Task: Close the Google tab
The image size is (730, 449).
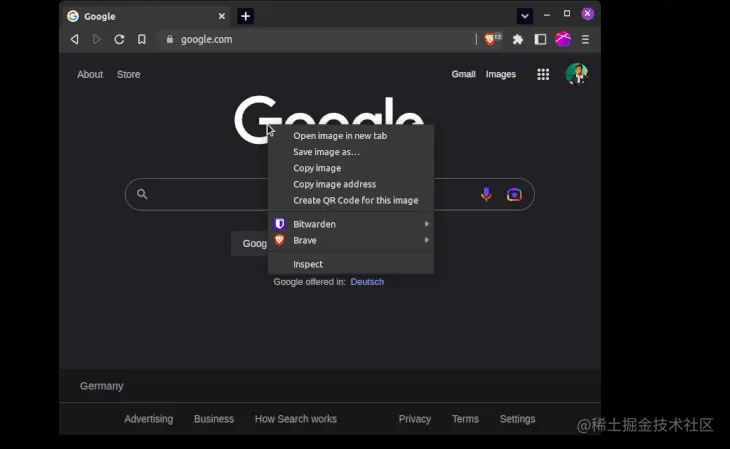Action: (x=222, y=16)
